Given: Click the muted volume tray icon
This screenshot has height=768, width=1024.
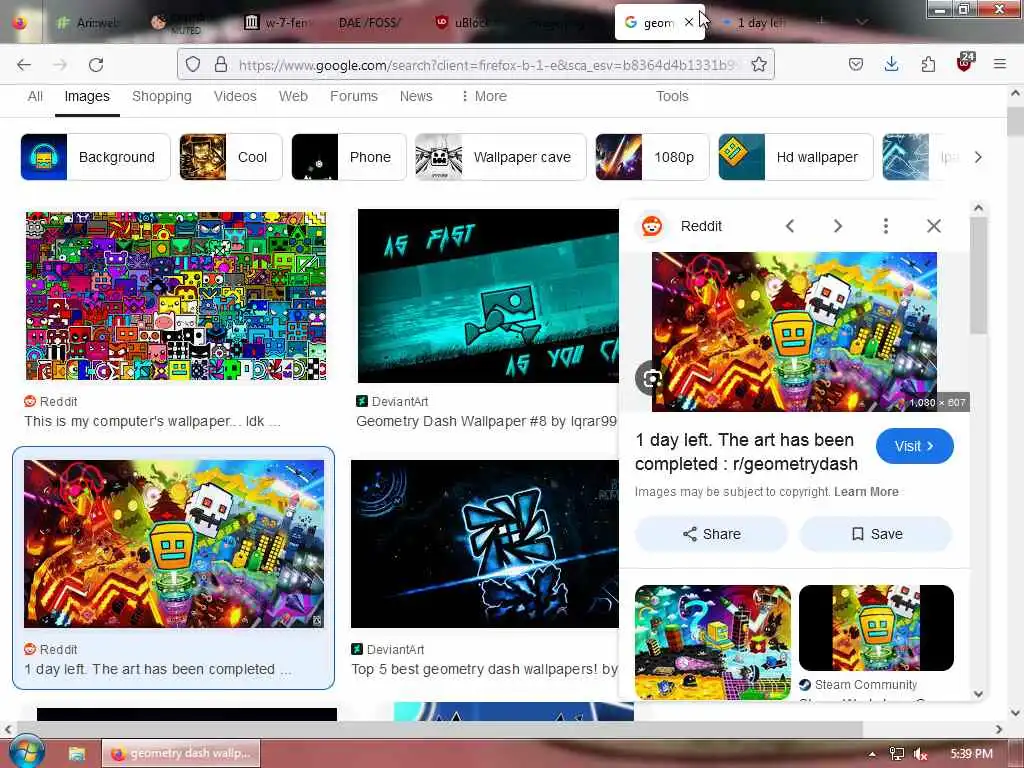Looking at the screenshot, I should point(921,754).
